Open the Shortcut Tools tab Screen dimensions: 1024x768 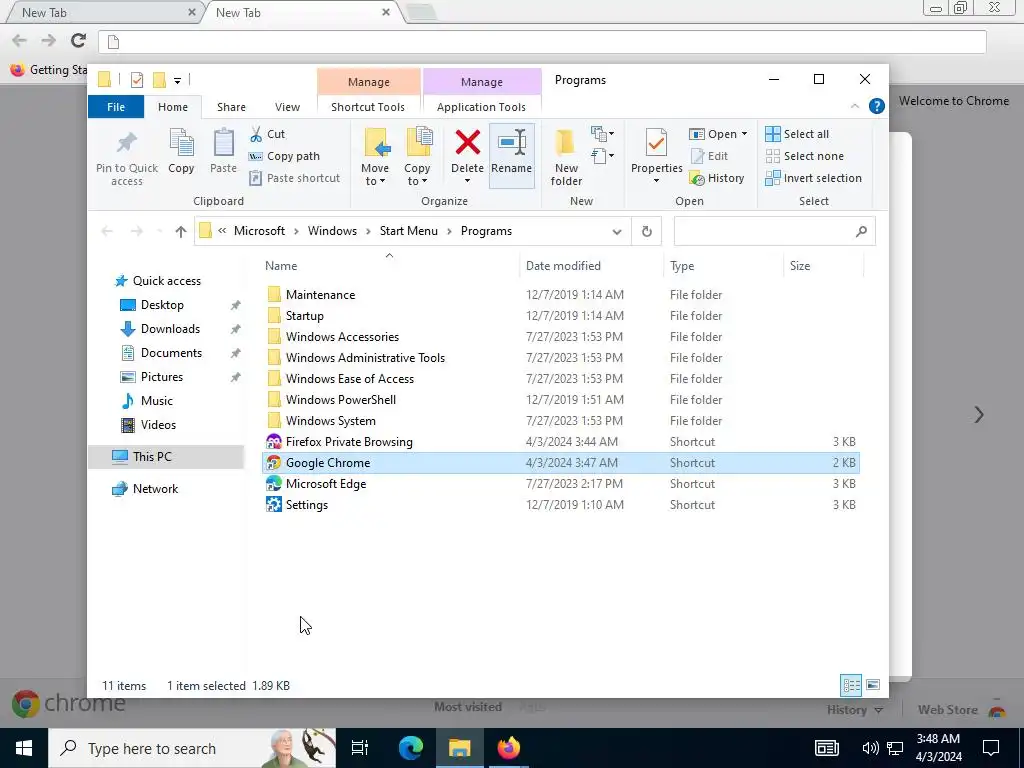point(368,107)
